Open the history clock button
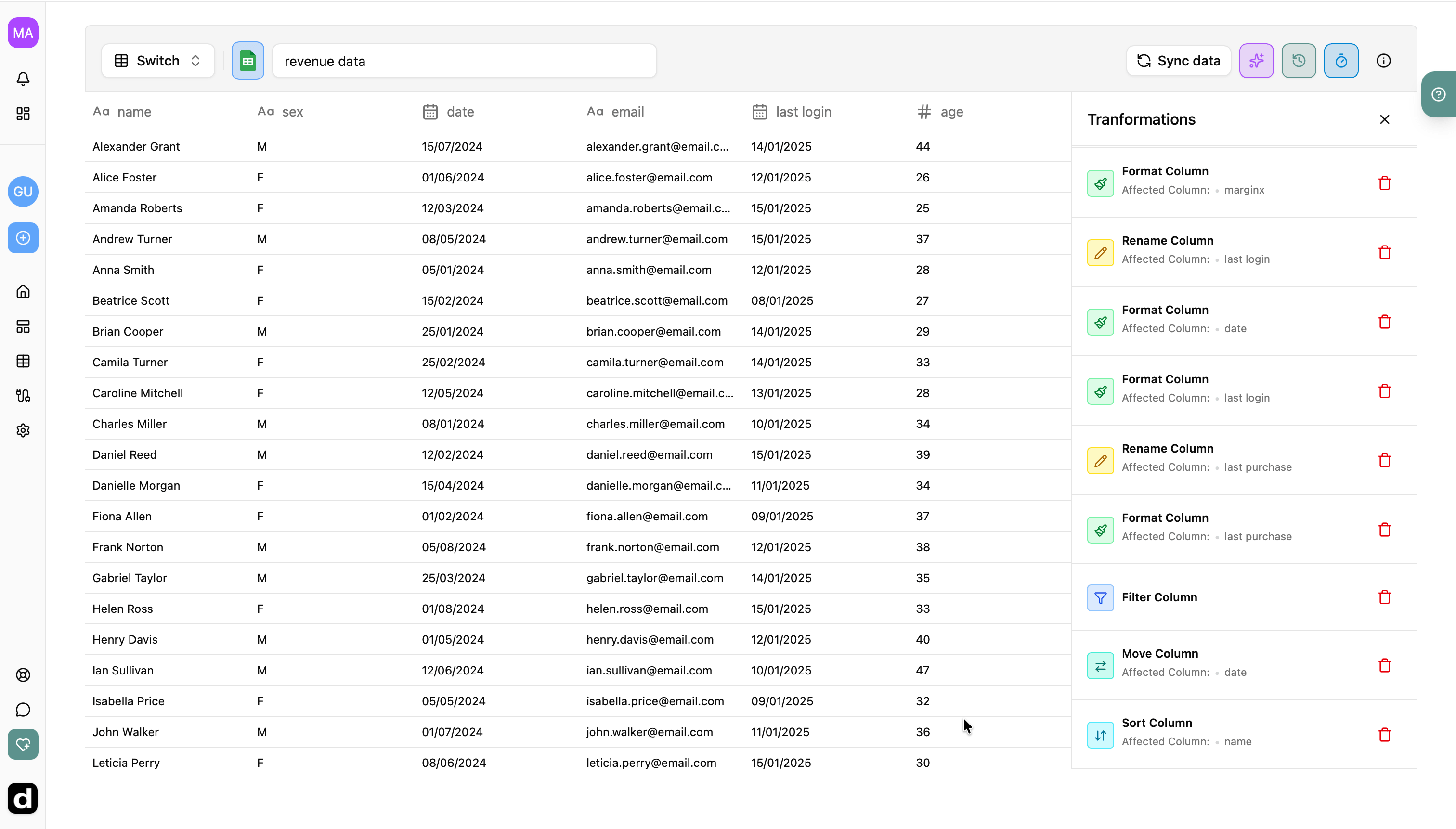This screenshot has width=1456, height=829. click(x=1298, y=60)
